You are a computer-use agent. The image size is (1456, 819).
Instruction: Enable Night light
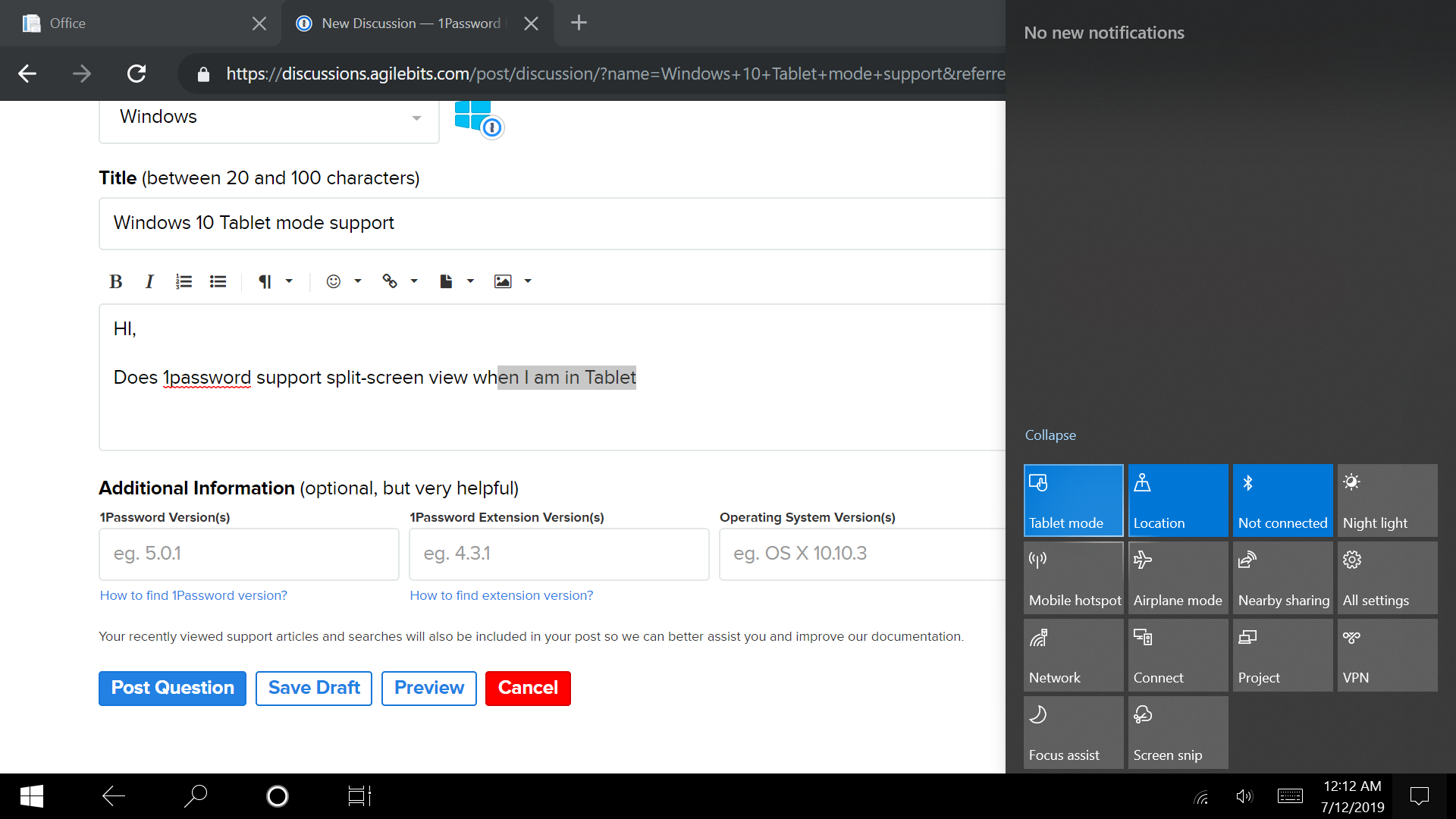point(1388,500)
